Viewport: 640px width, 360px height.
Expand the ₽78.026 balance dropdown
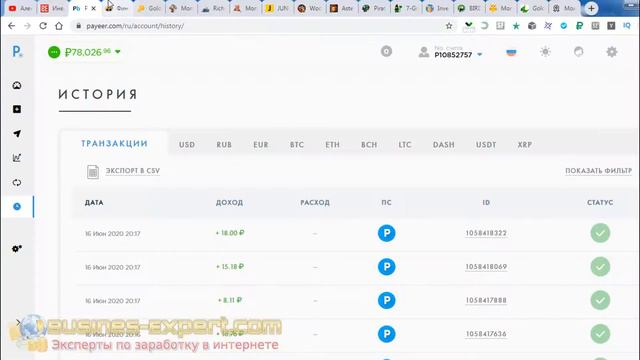coord(118,52)
